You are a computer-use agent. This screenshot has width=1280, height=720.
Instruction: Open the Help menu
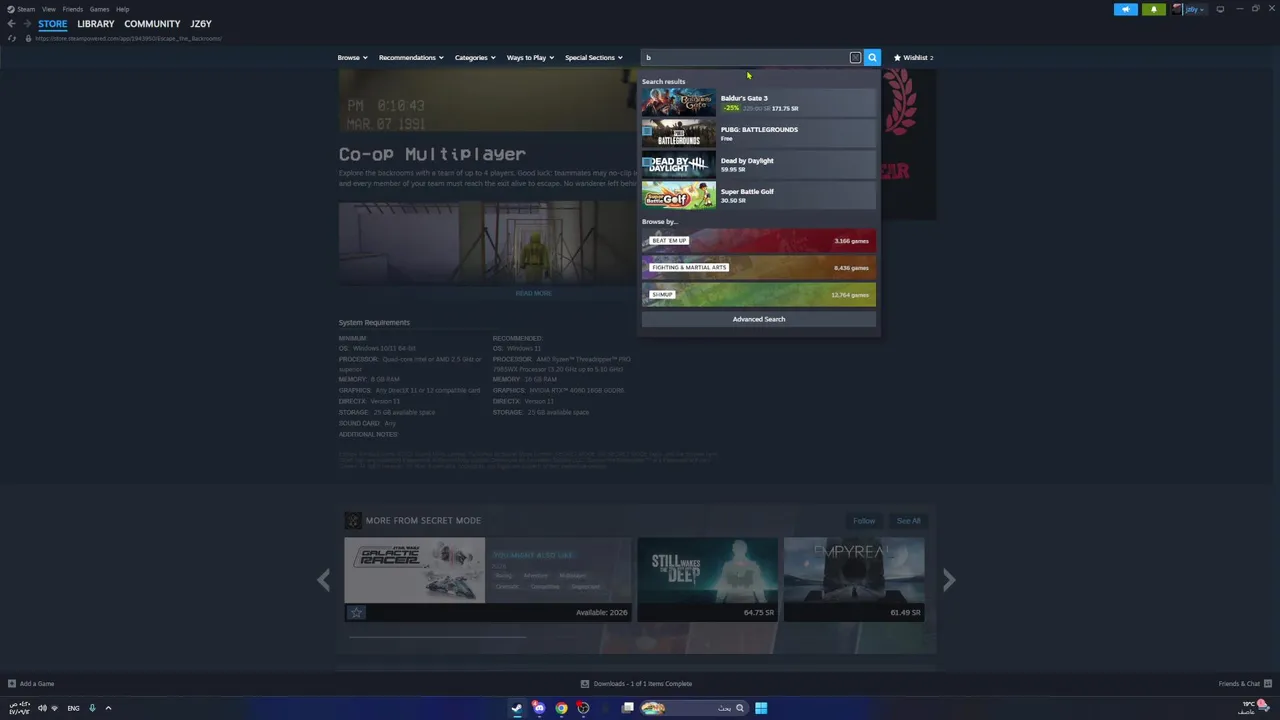click(122, 9)
